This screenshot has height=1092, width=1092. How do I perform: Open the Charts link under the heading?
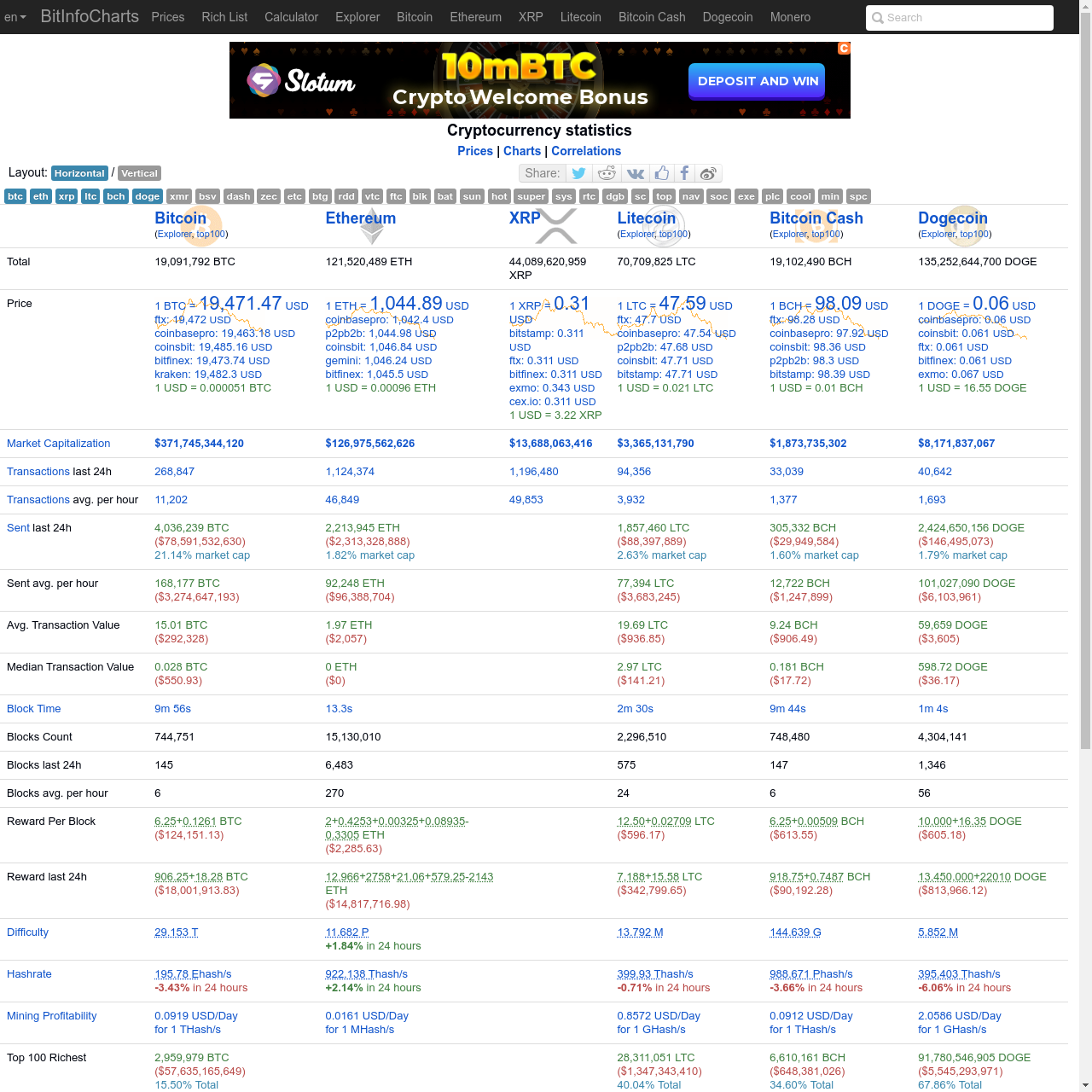(x=522, y=151)
